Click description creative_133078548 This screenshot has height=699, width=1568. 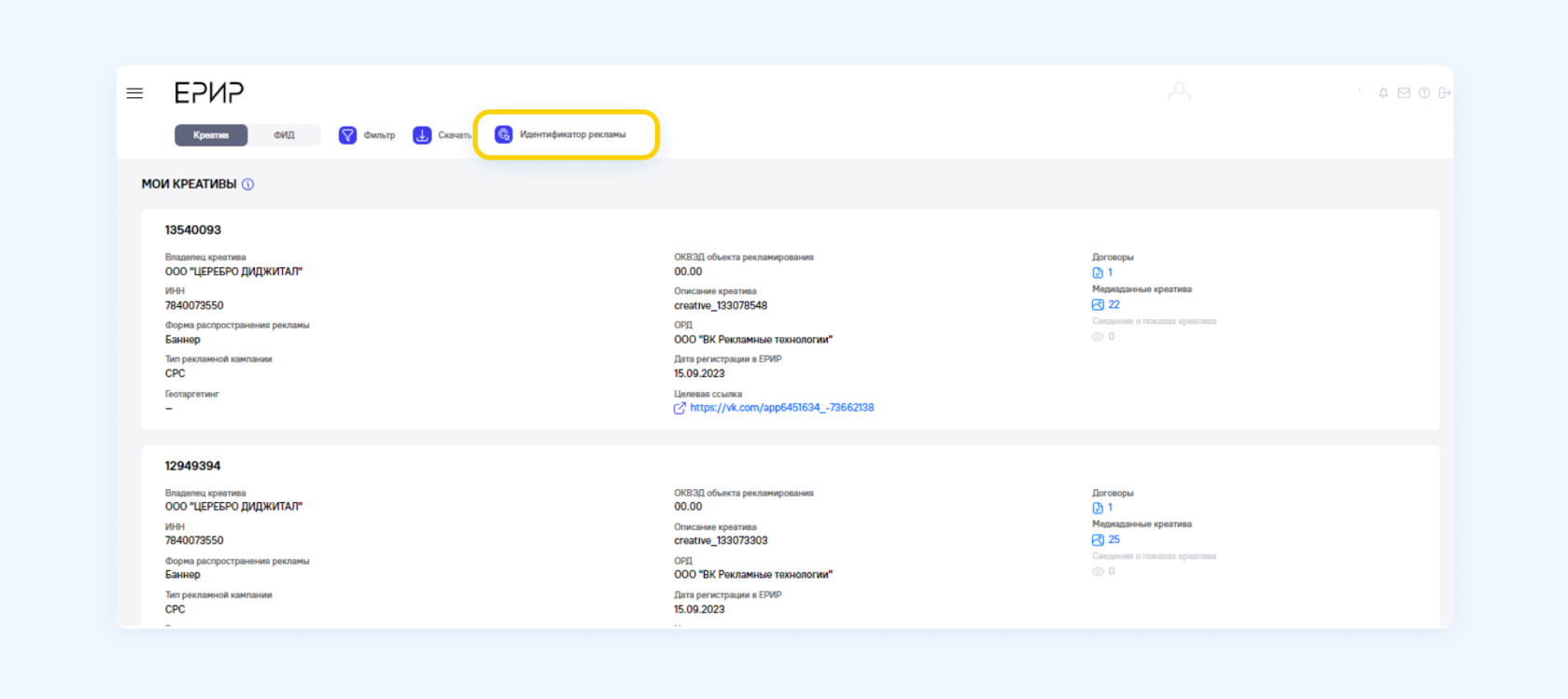(721, 305)
